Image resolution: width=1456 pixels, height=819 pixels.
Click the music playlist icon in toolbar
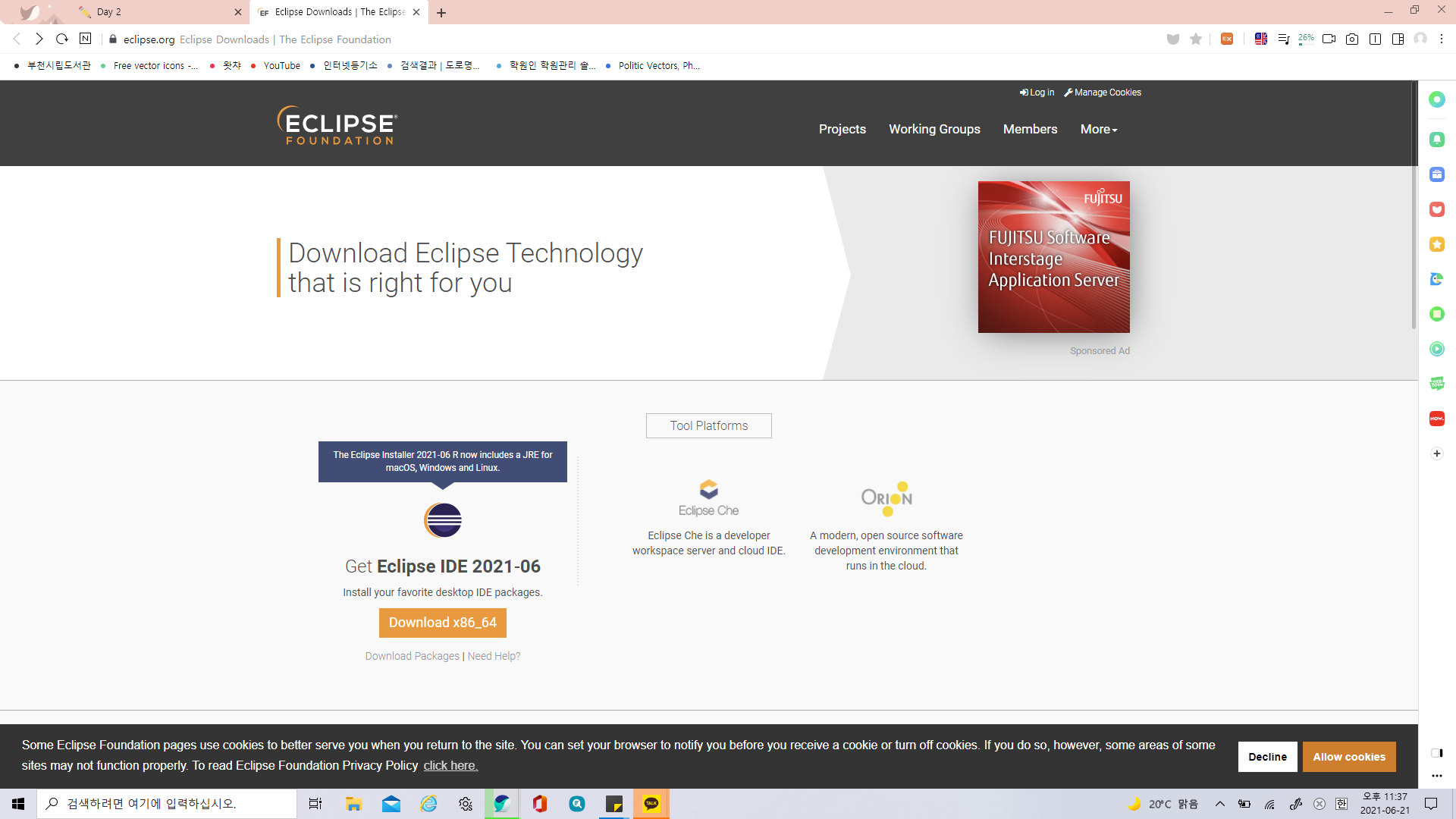coord(1283,39)
